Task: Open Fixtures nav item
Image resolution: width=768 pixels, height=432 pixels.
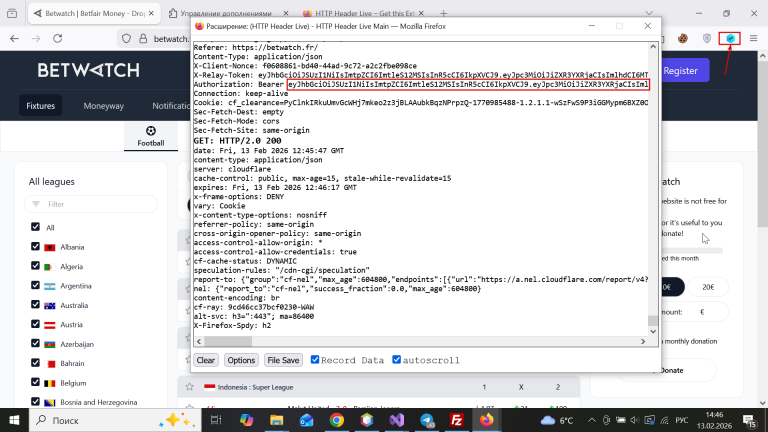Action: [41, 106]
